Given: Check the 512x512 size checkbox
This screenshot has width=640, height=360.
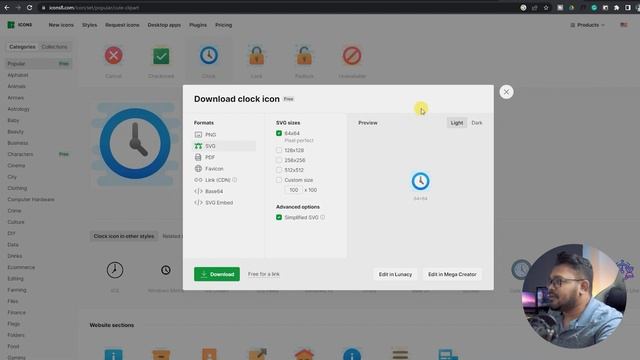Looking at the screenshot, I should point(279,170).
